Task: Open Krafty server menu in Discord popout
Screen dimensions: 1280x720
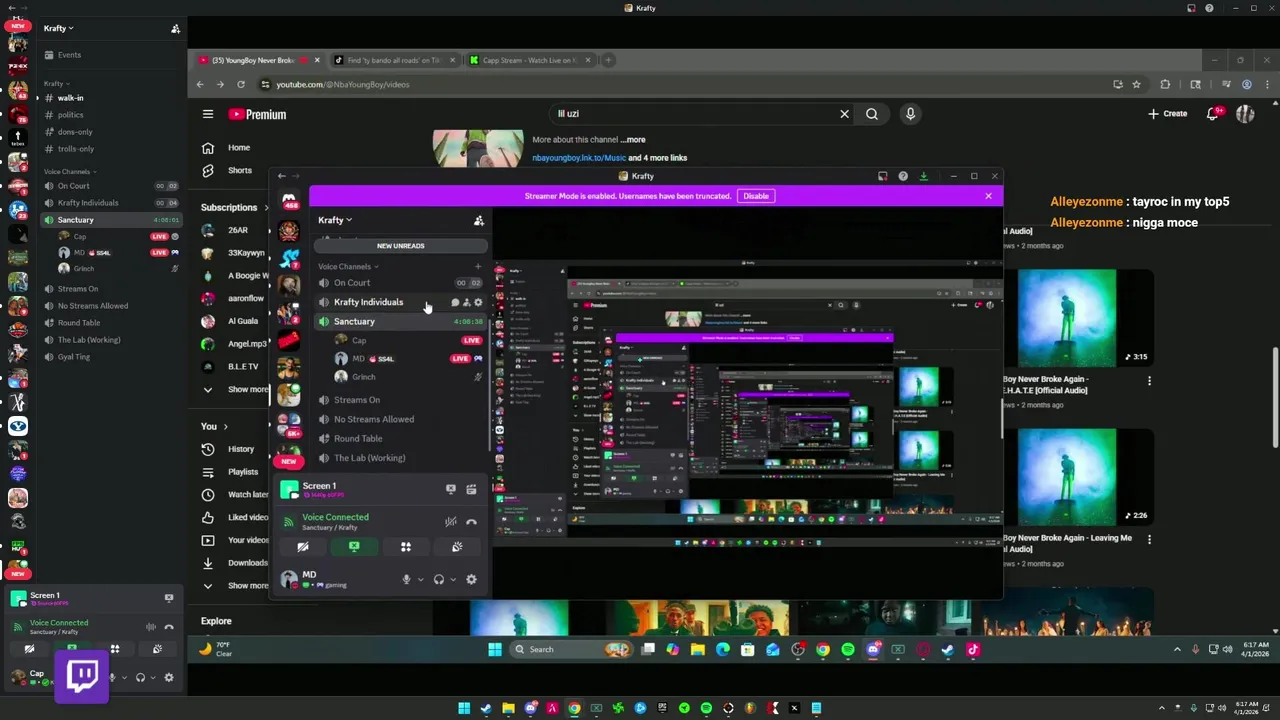Action: click(335, 220)
